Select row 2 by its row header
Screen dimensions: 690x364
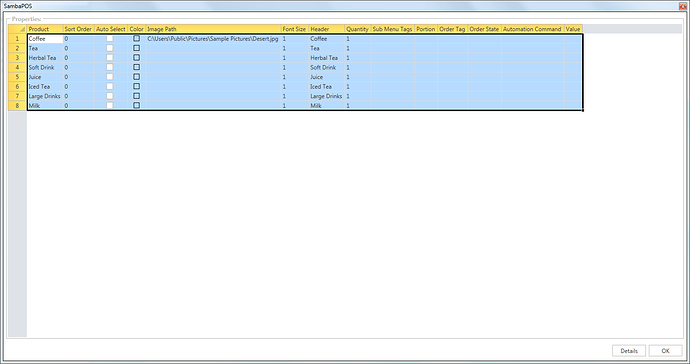click(x=18, y=48)
